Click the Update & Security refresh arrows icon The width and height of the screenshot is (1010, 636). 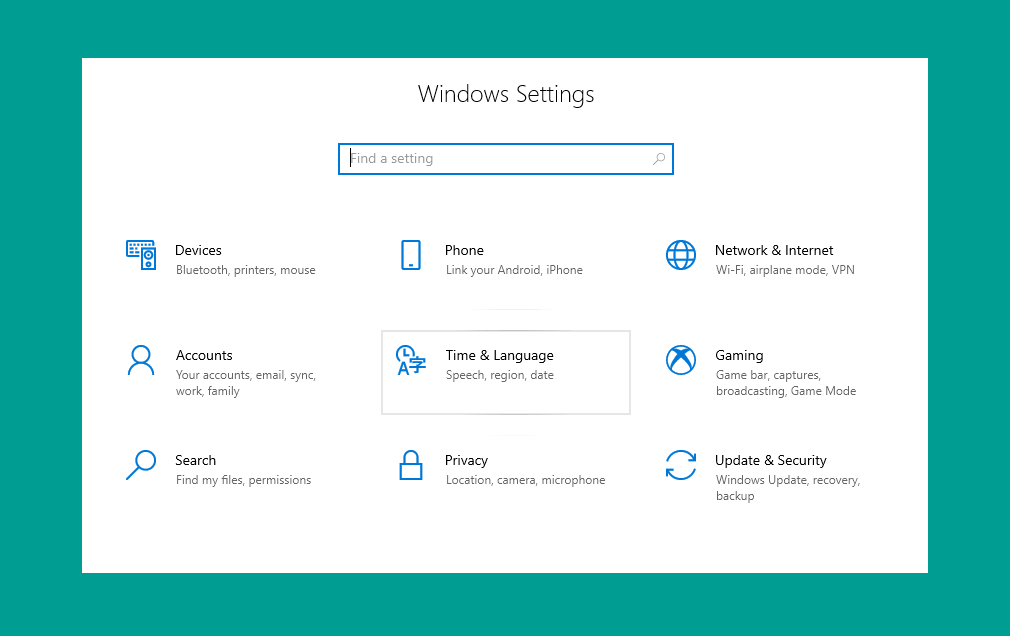coord(681,465)
